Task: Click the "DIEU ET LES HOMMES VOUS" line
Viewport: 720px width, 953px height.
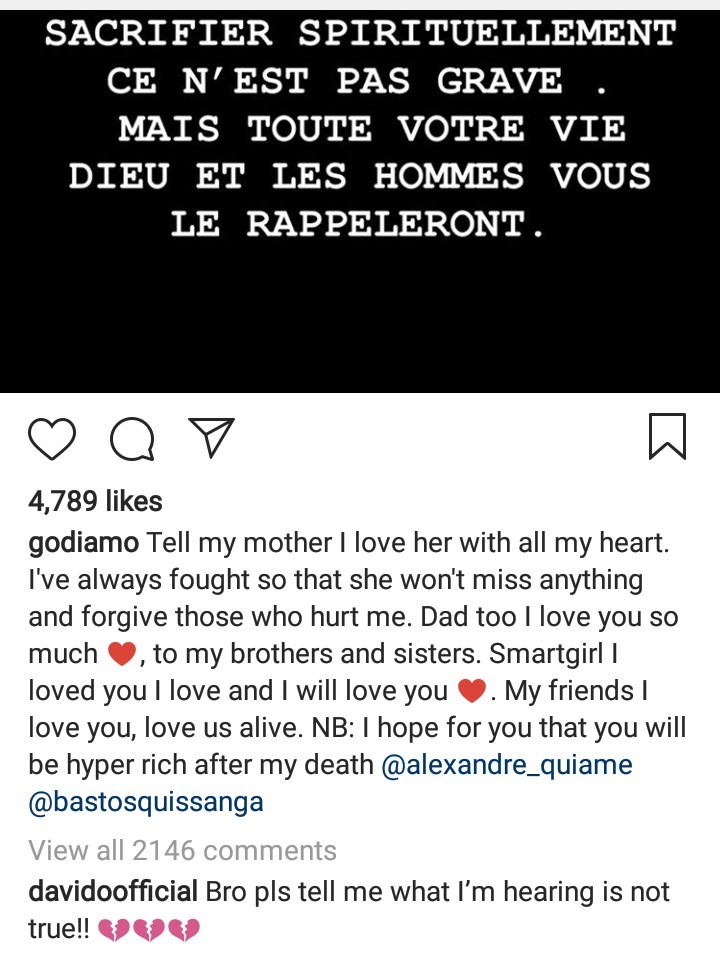Action: pos(360,177)
